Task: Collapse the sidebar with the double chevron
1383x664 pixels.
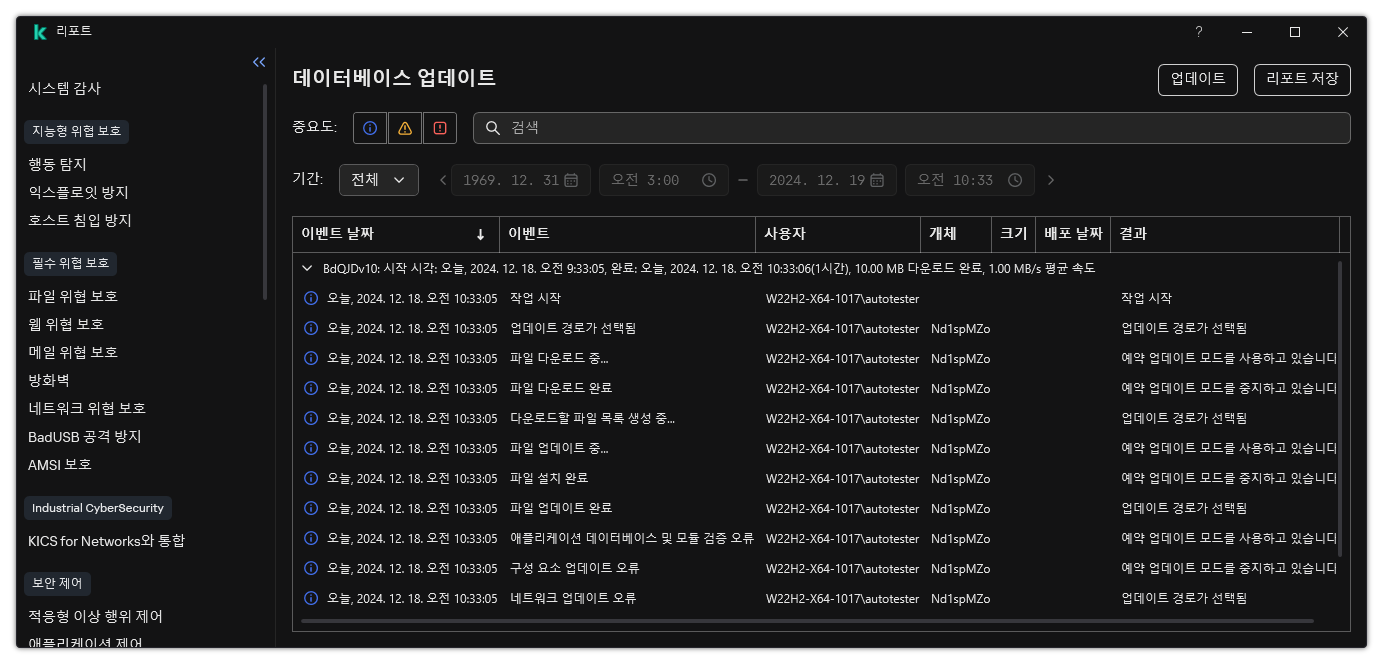Action: (x=259, y=62)
